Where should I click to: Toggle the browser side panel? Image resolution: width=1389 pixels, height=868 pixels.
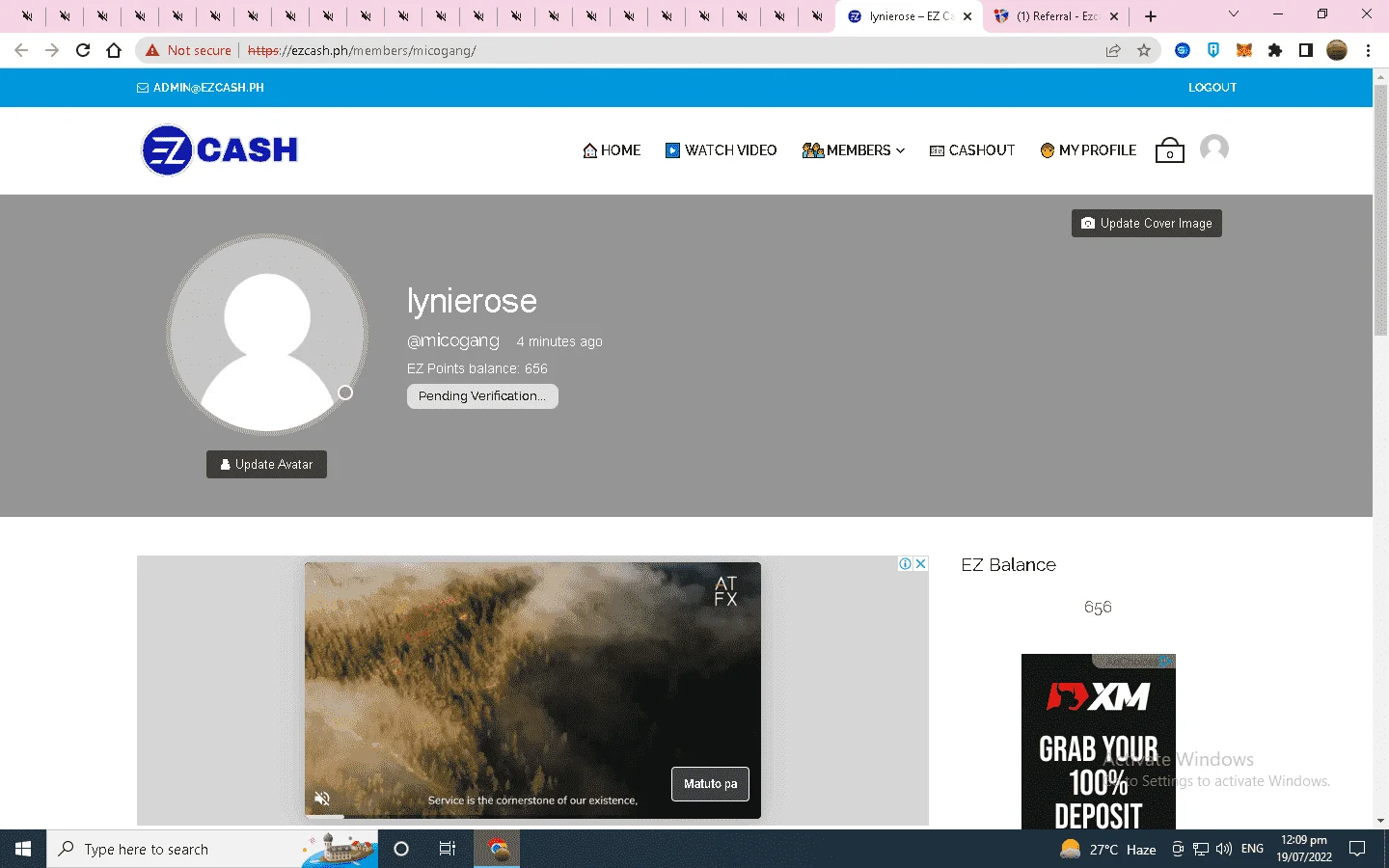(1306, 50)
